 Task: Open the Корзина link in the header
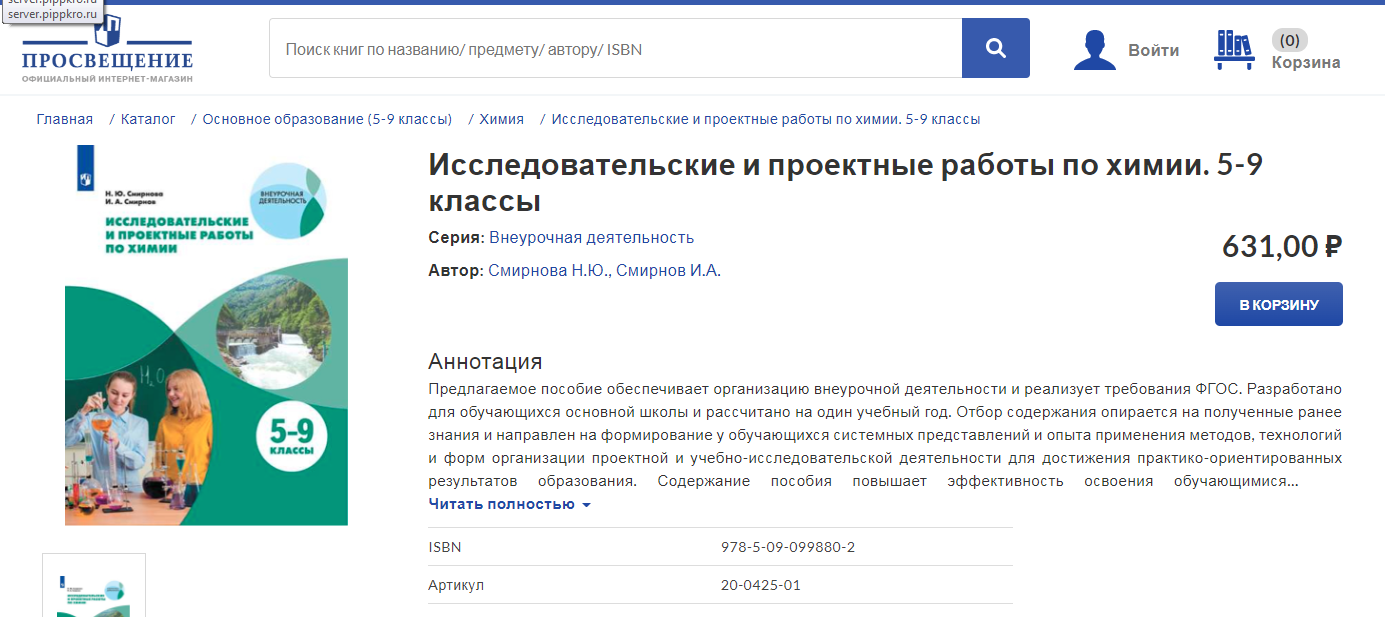point(1305,63)
